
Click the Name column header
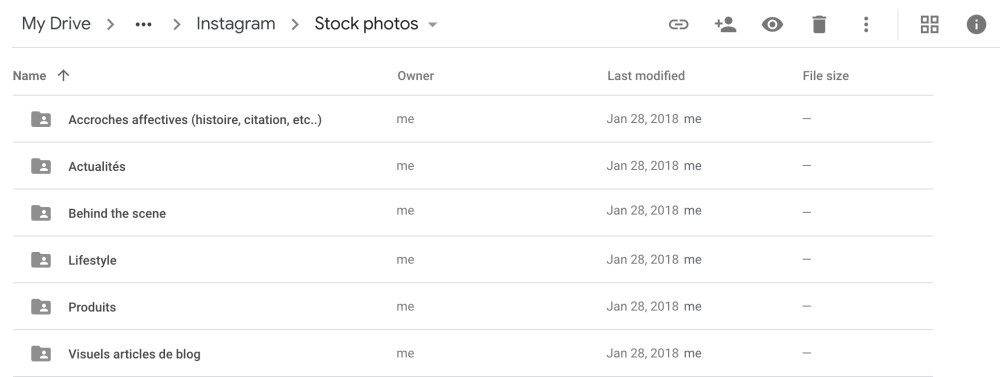click(29, 76)
